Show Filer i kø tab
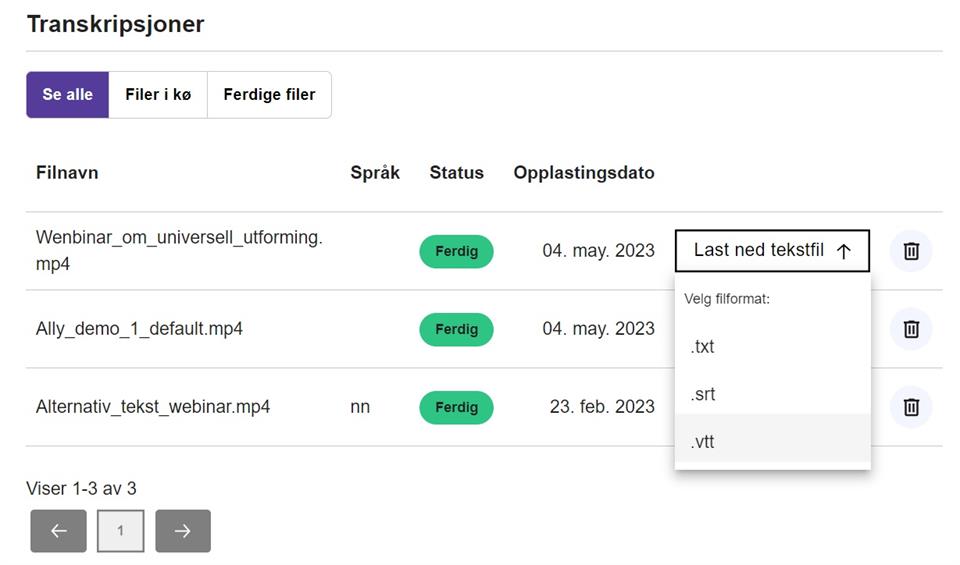 pos(158,95)
